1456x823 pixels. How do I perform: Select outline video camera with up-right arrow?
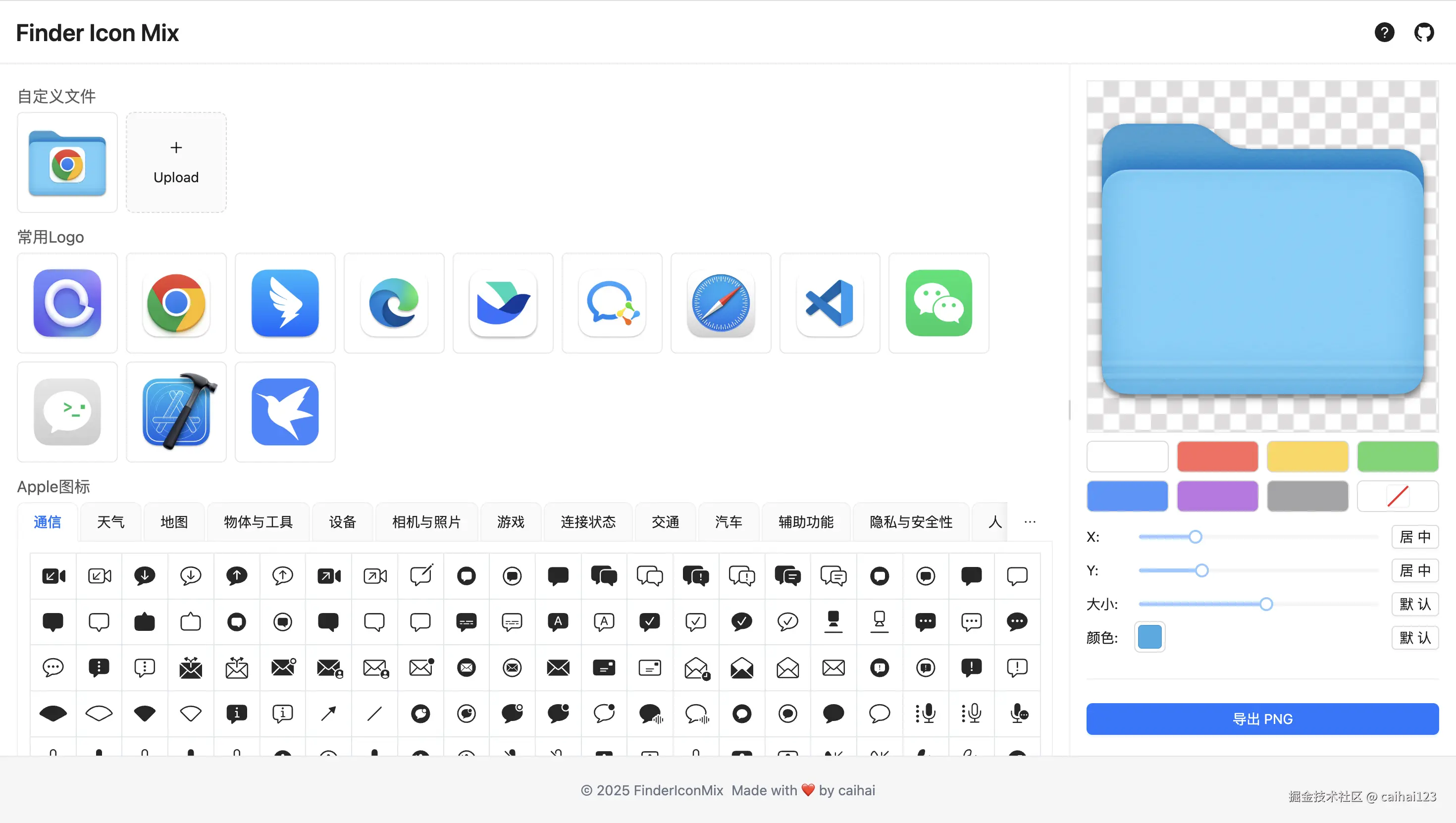click(x=375, y=576)
